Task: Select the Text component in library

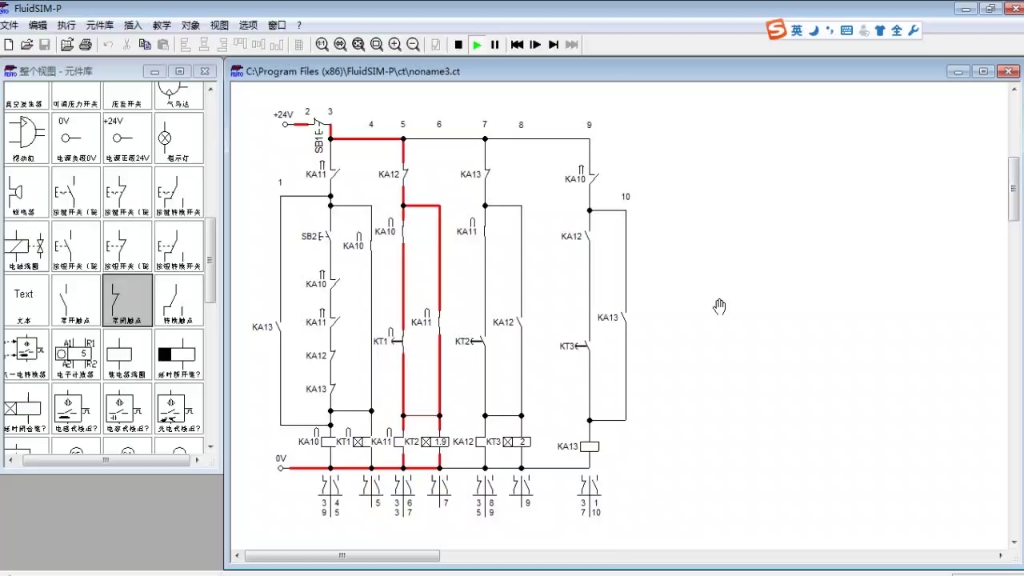Action: (25, 300)
